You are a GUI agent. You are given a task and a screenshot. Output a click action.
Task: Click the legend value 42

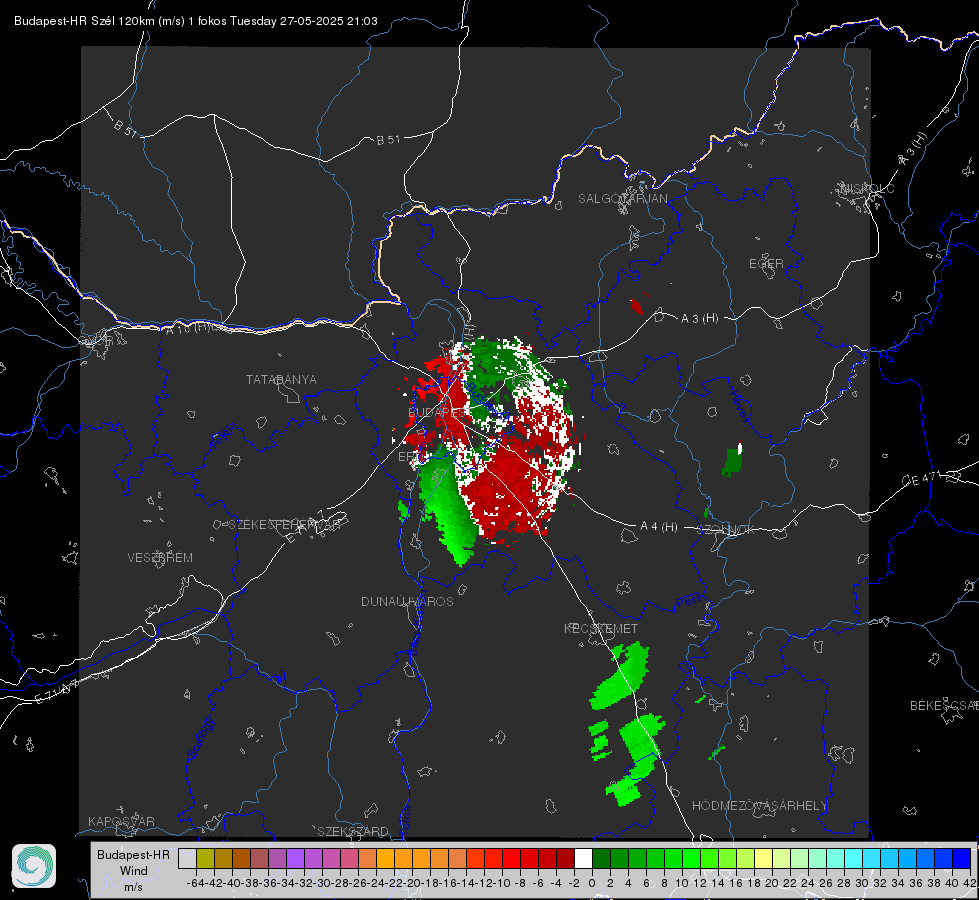pos(970,883)
